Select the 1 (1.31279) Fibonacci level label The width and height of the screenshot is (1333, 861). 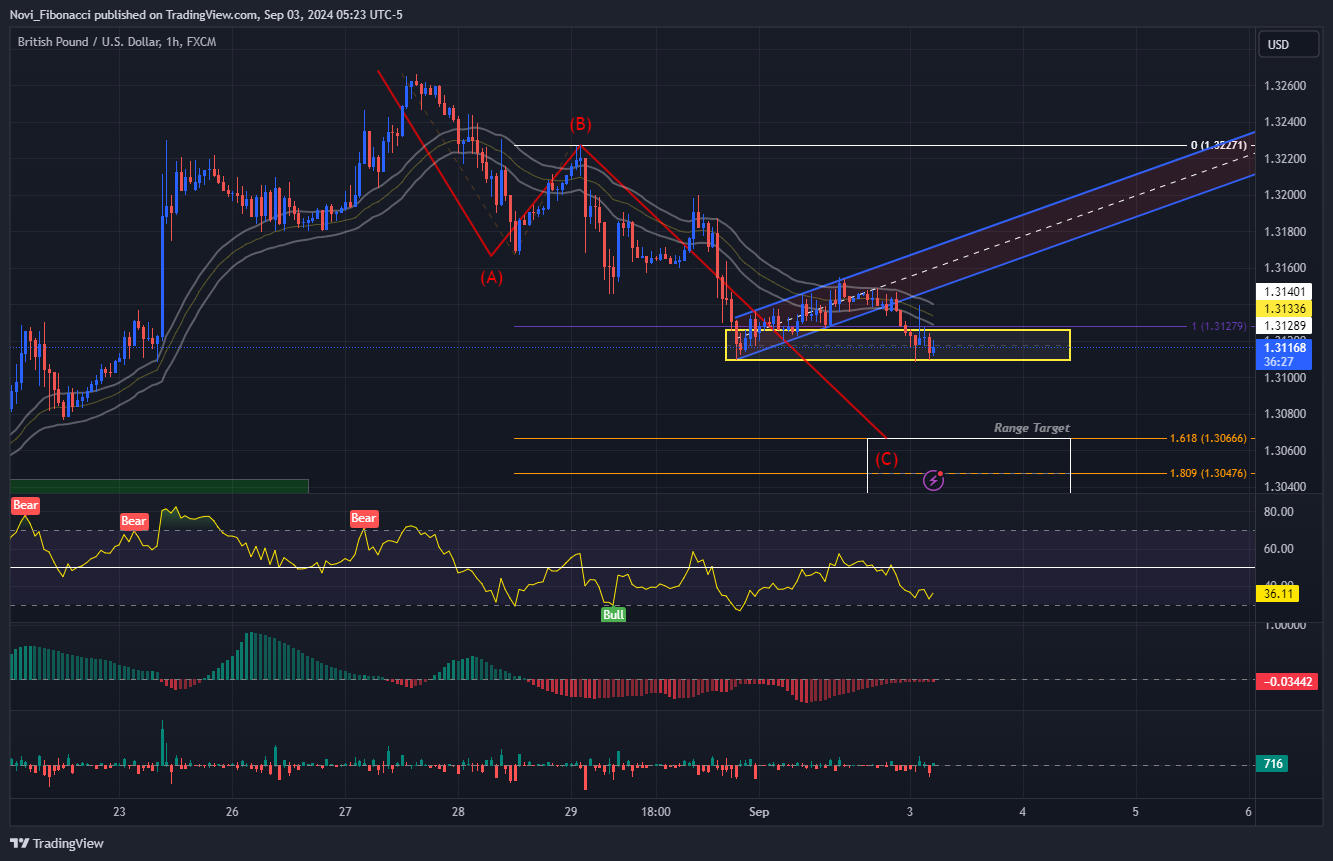(1218, 326)
